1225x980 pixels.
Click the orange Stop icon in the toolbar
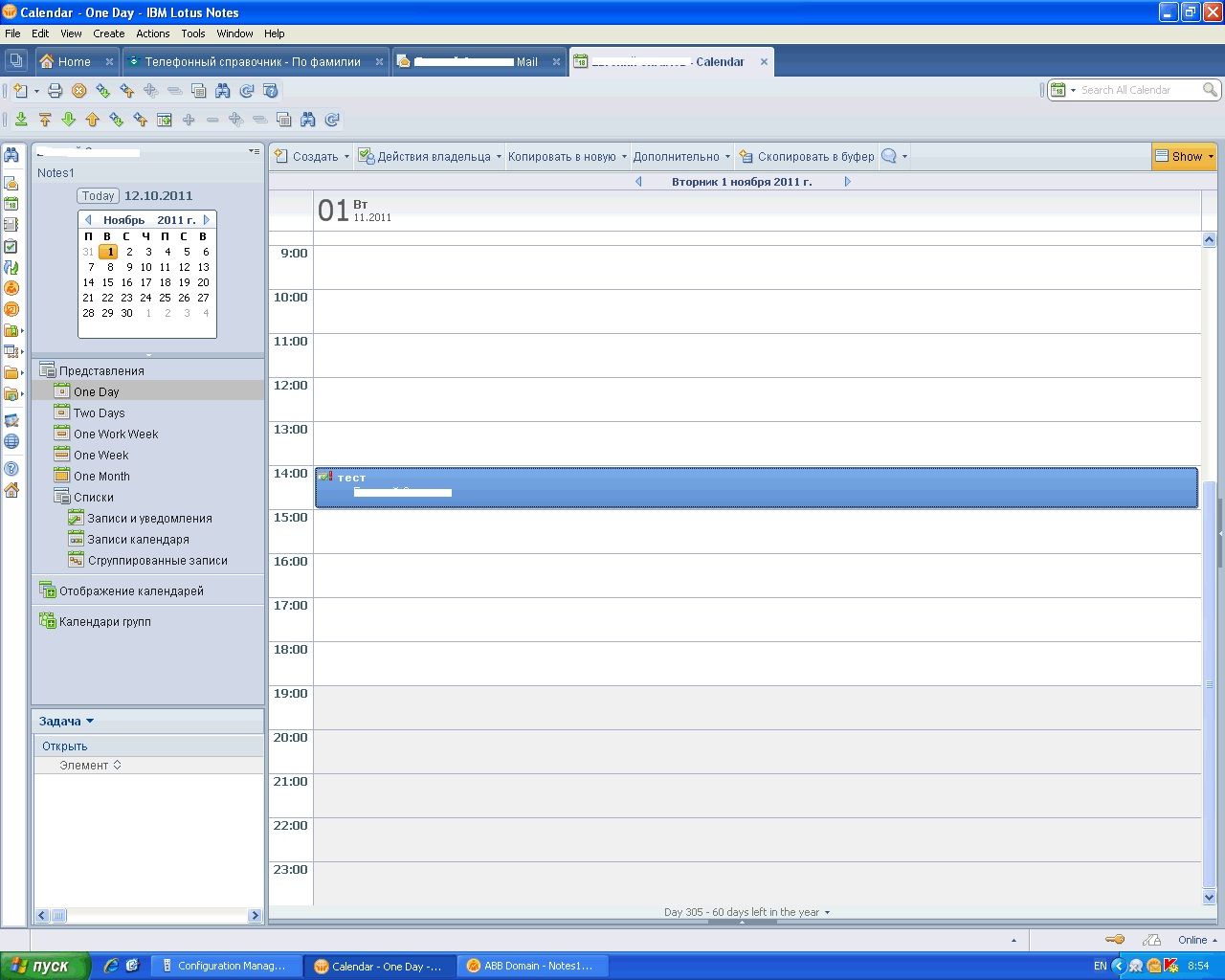click(79, 91)
